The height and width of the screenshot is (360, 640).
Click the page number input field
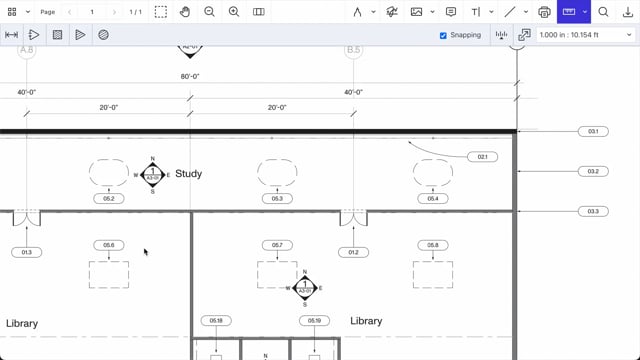[x=92, y=12]
